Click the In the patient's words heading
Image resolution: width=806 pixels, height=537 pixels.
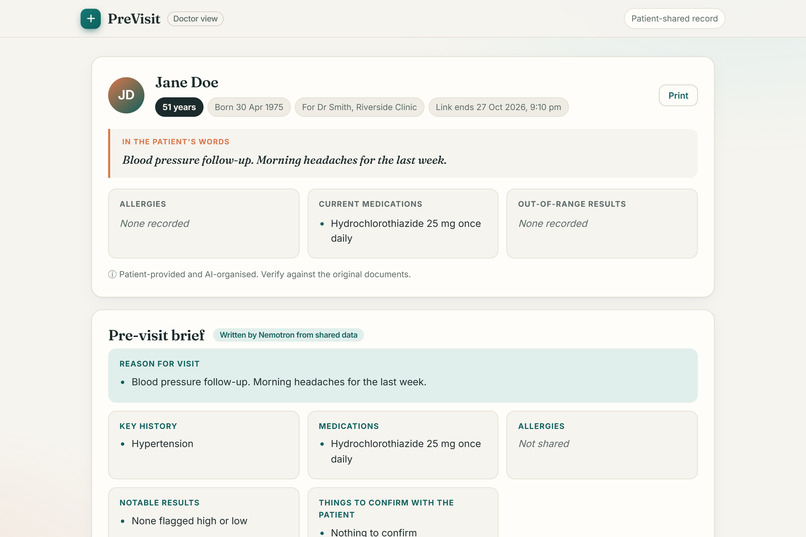point(176,142)
